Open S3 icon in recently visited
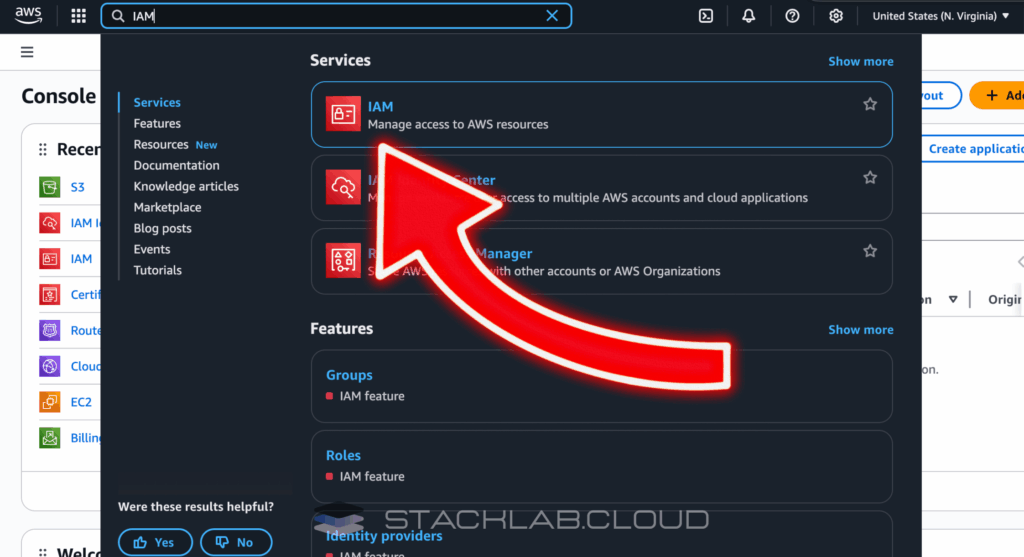Viewport: 1024px width, 557px height. (x=50, y=187)
